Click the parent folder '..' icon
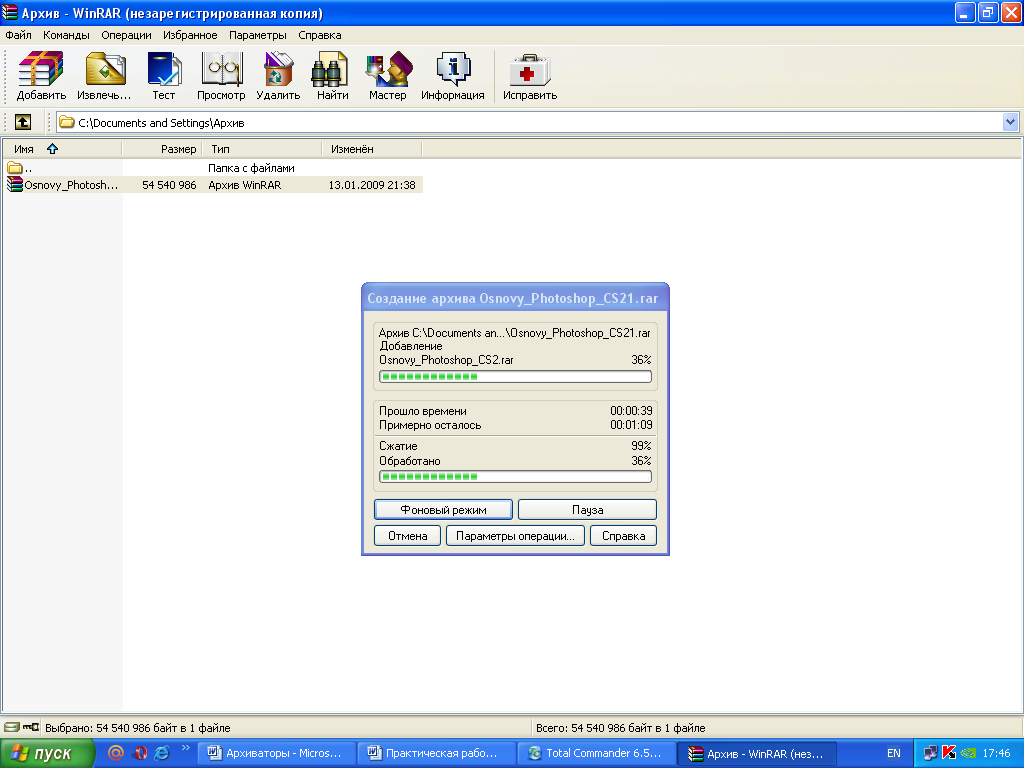The image size is (1024, 768). 14,168
